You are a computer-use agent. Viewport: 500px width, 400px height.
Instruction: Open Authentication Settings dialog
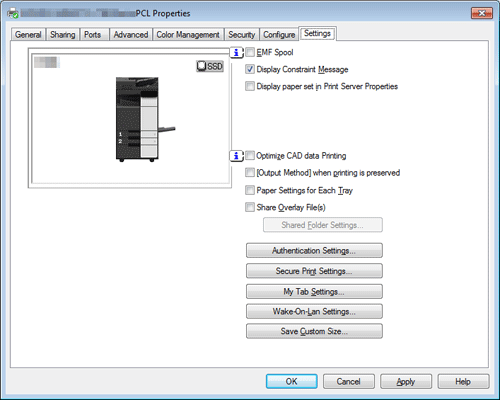314,250
